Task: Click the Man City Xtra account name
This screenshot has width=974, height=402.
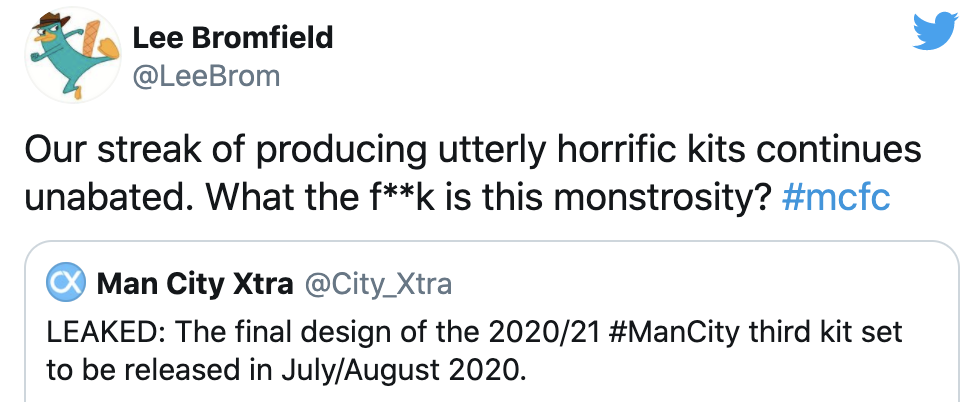Action: point(195,285)
